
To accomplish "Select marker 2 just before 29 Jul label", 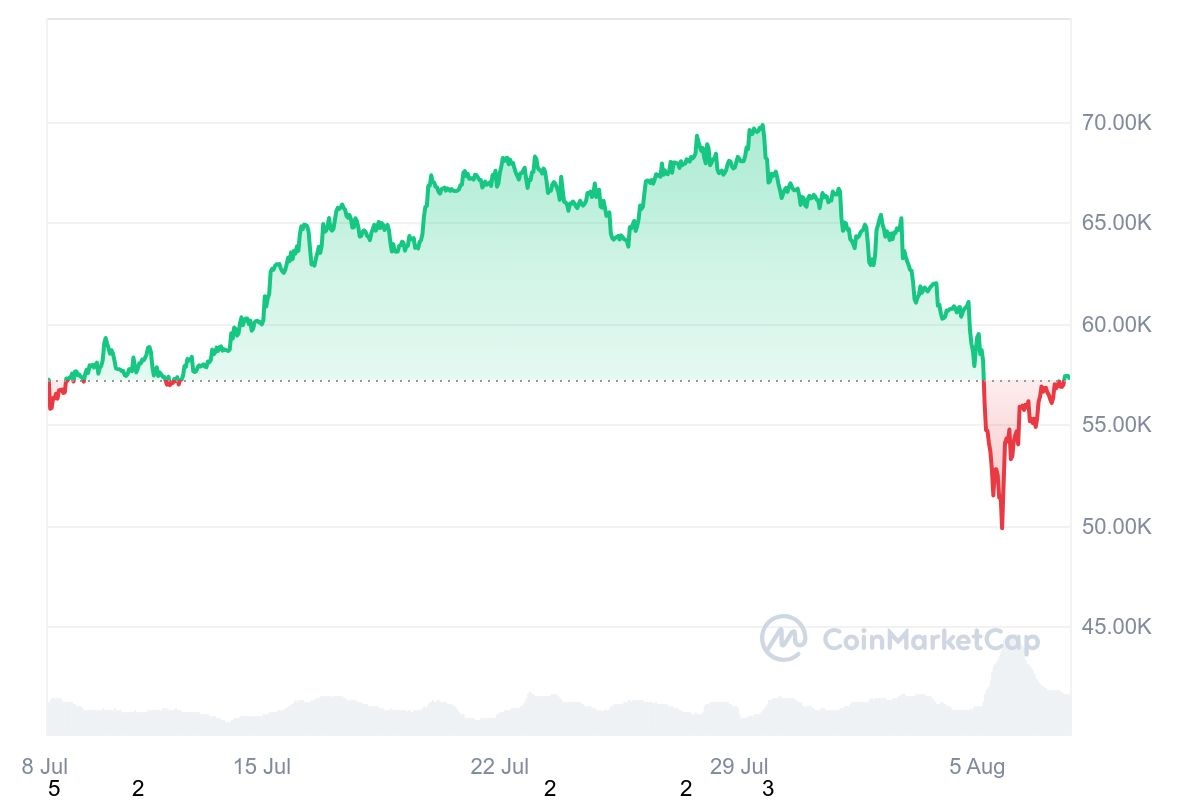I will [686, 789].
